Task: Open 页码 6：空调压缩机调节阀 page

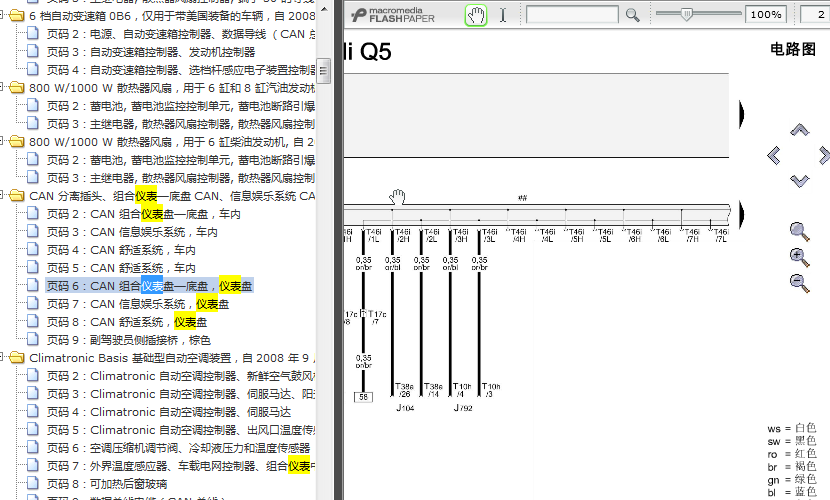Action: (x=178, y=448)
